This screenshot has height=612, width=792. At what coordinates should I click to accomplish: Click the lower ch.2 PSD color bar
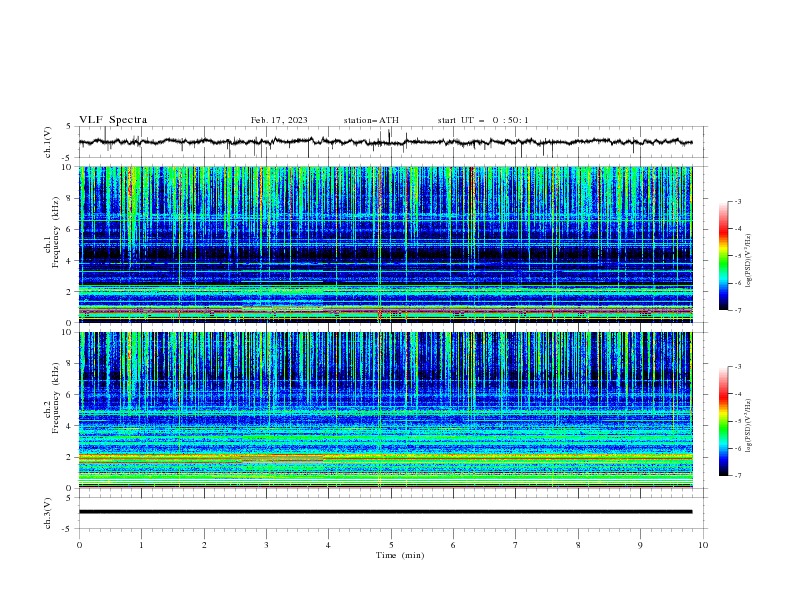(x=724, y=421)
